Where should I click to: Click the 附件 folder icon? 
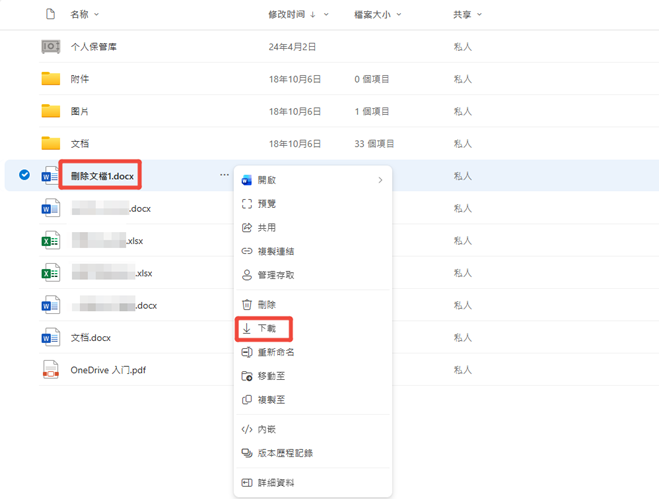pos(50,79)
